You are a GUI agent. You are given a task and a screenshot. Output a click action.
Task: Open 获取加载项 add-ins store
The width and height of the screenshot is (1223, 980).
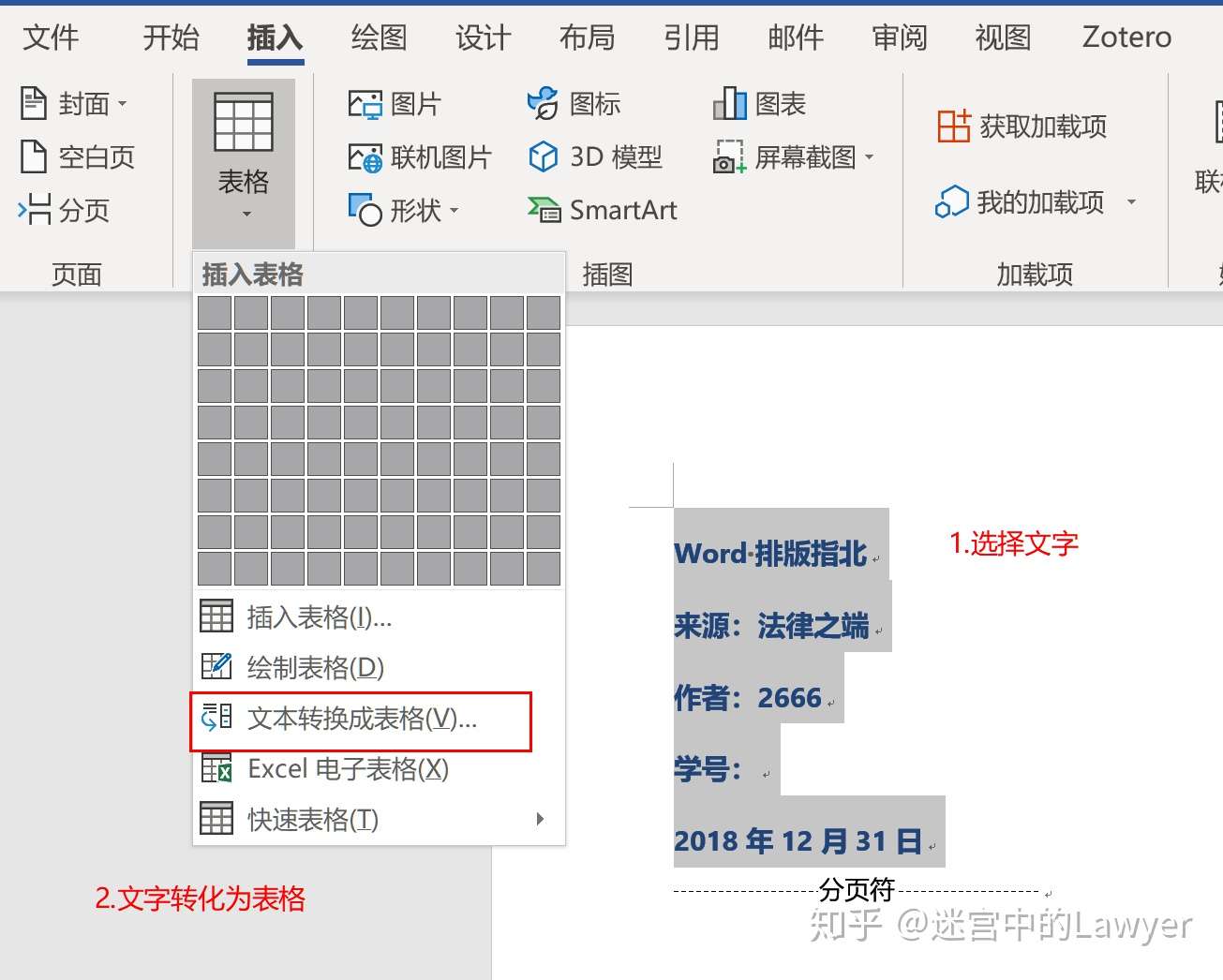1022,126
